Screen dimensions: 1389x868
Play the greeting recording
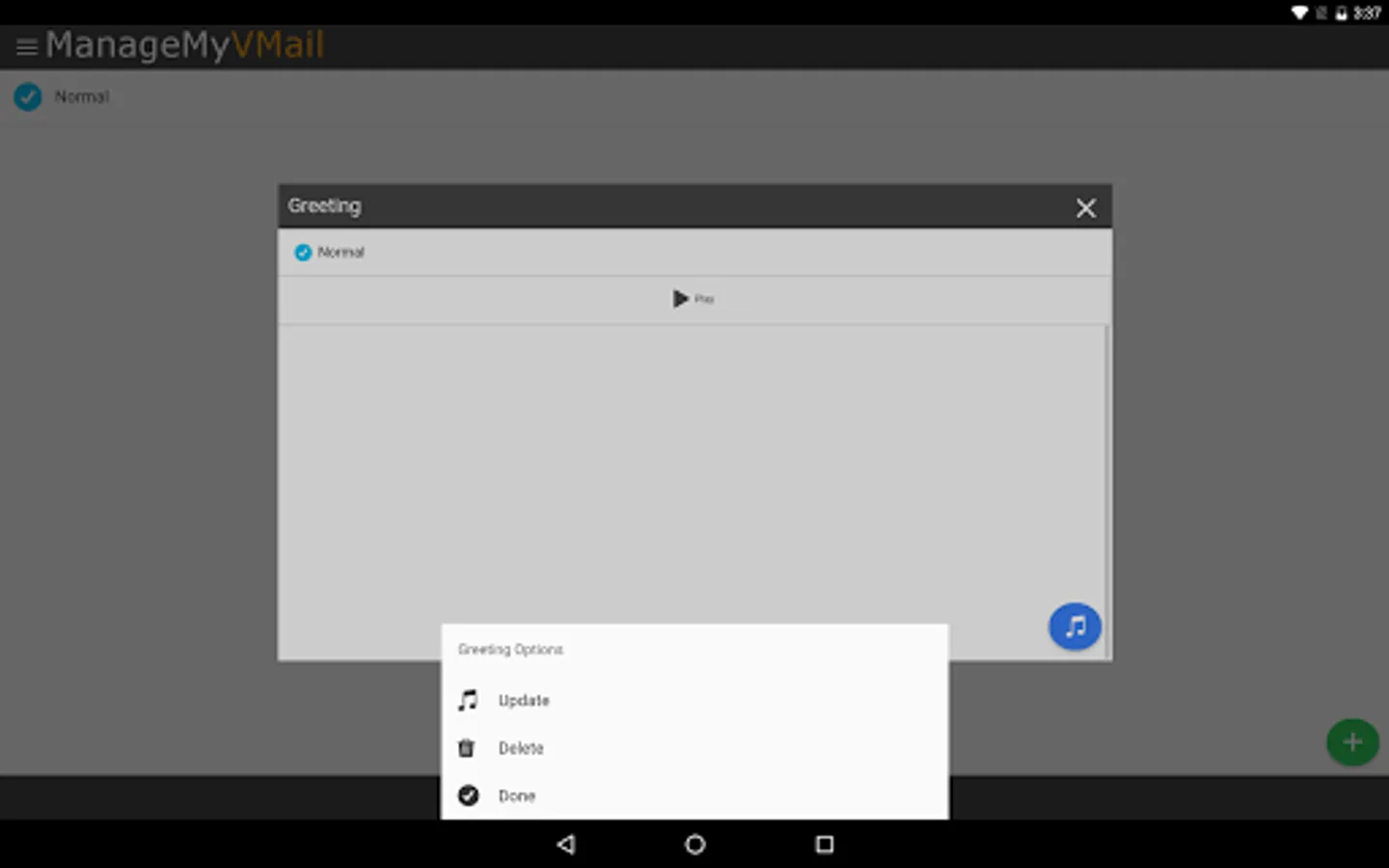pyautogui.click(x=694, y=299)
